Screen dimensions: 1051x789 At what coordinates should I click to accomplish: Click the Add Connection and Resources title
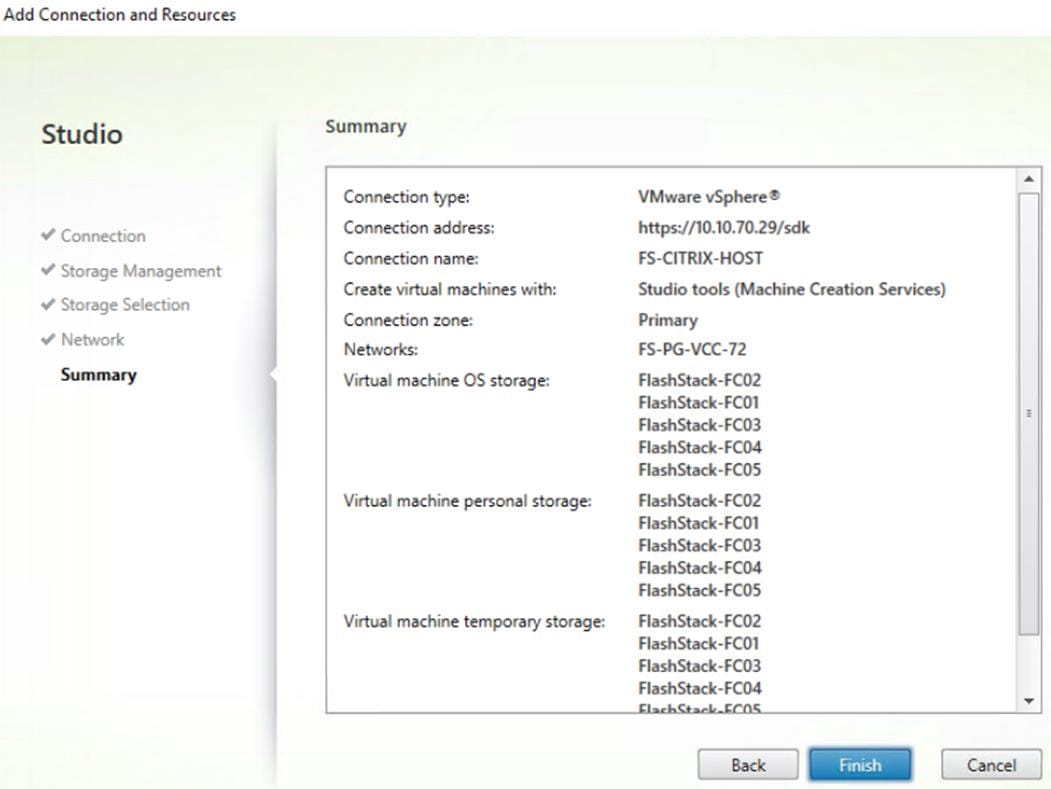coord(119,15)
